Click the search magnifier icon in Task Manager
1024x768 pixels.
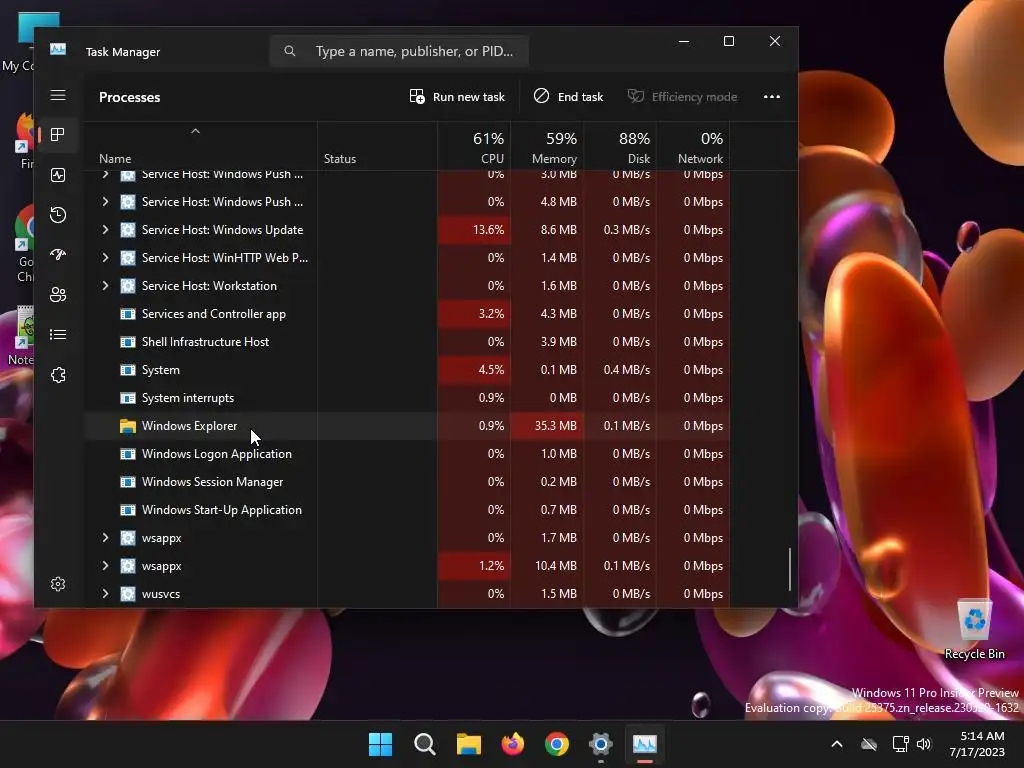click(290, 51)
